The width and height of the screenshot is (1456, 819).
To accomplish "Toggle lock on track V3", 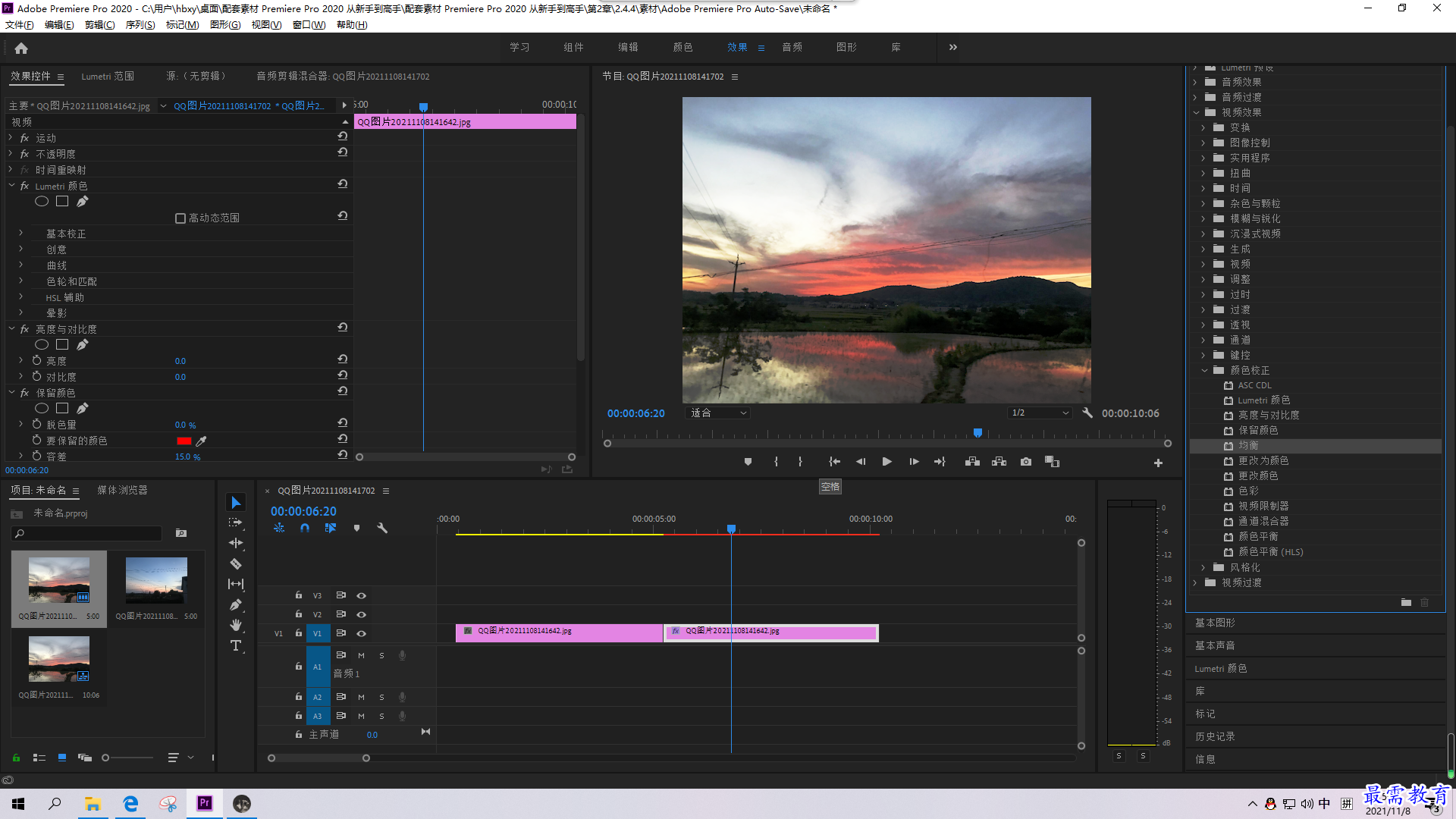I will coord(299,595).
